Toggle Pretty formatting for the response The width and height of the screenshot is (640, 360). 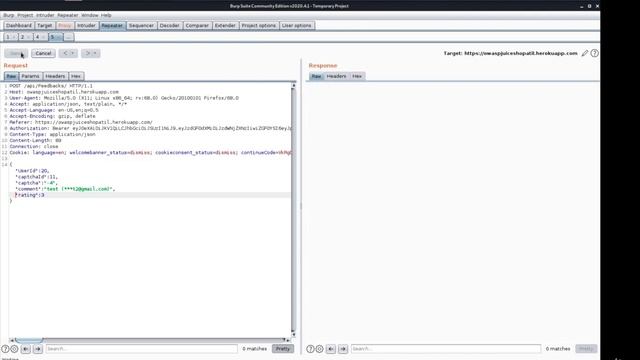586,349
